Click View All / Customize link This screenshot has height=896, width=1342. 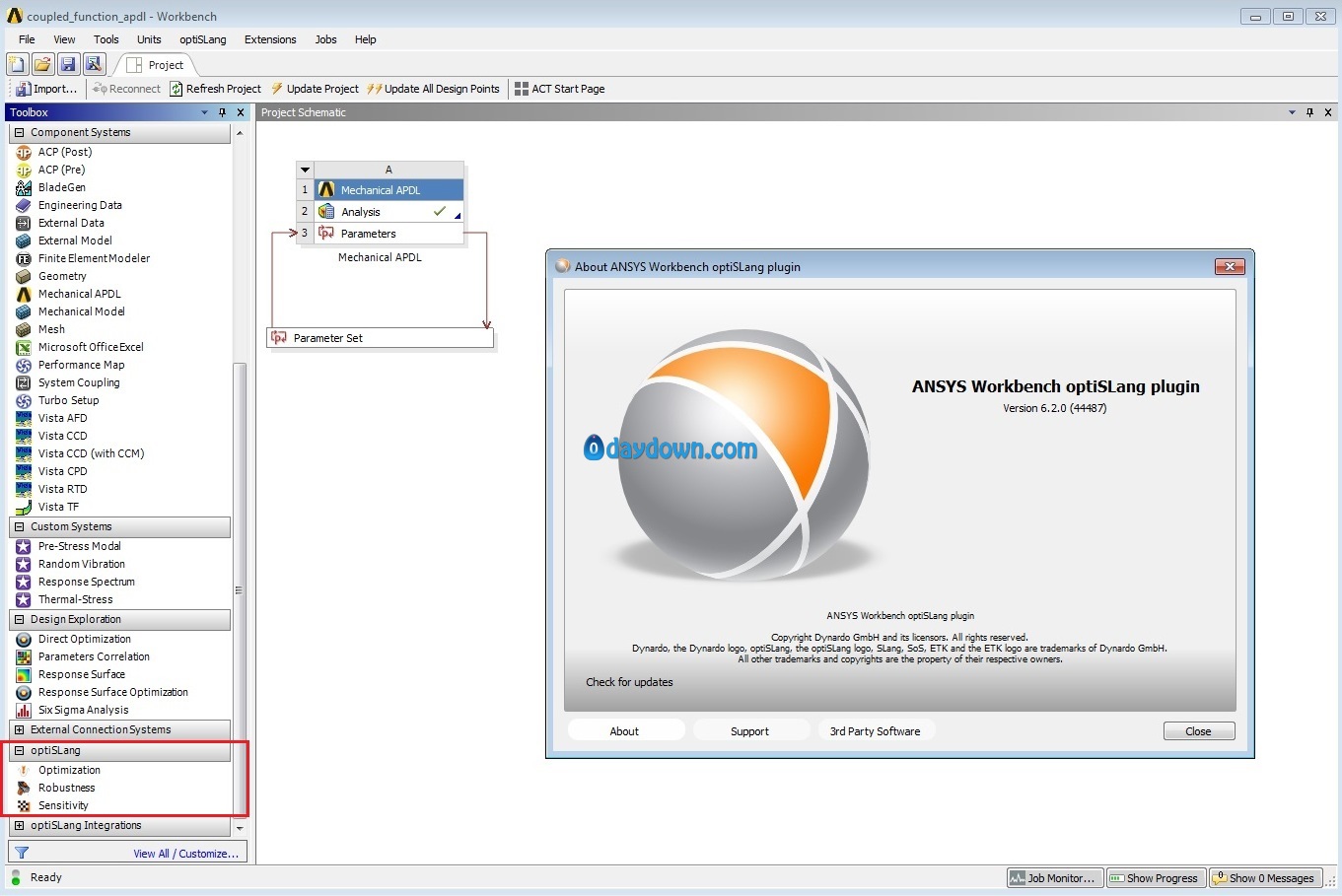(x=186, y=854)
